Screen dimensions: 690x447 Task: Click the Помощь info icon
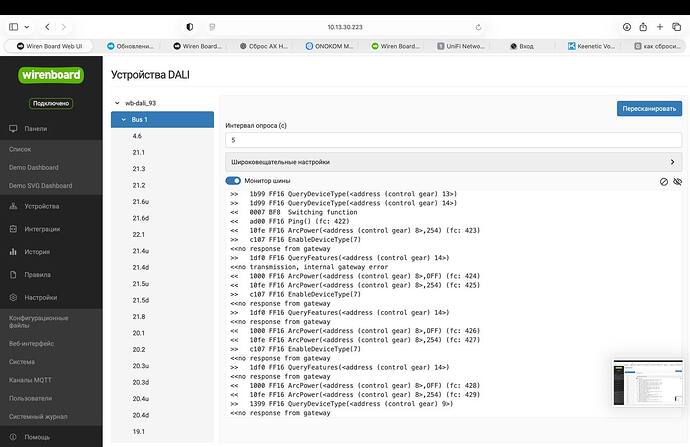click(x=13, y=437)
